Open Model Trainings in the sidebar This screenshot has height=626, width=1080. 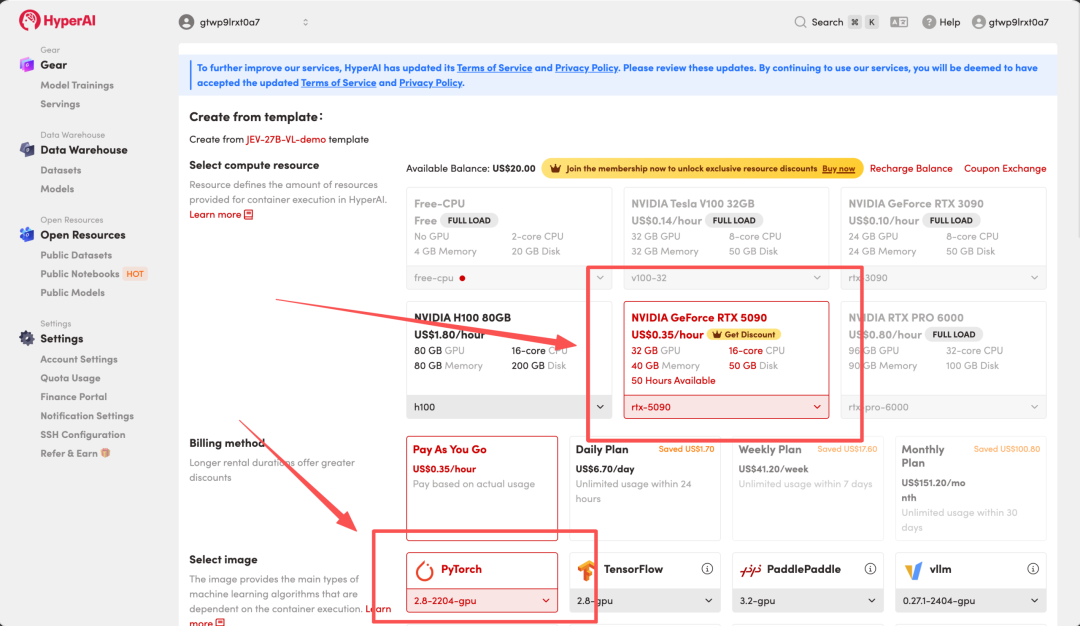pyautogui.click(x=77, y=85)
